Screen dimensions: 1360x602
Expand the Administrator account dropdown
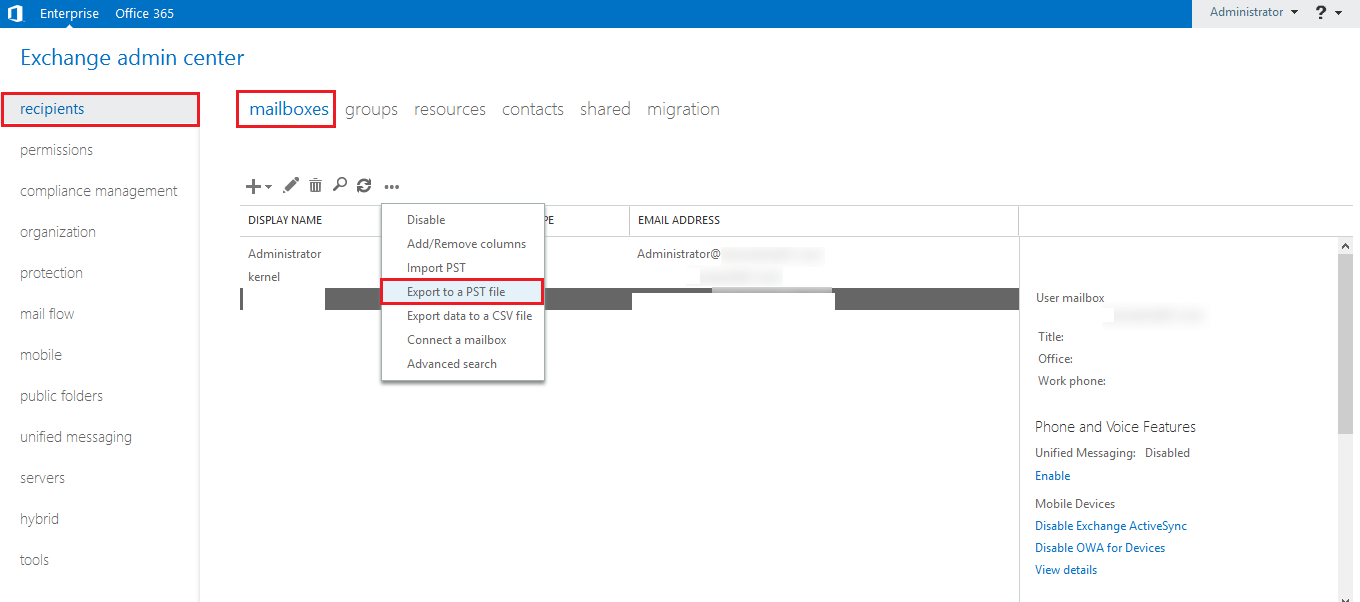(x=1253, y=13)
